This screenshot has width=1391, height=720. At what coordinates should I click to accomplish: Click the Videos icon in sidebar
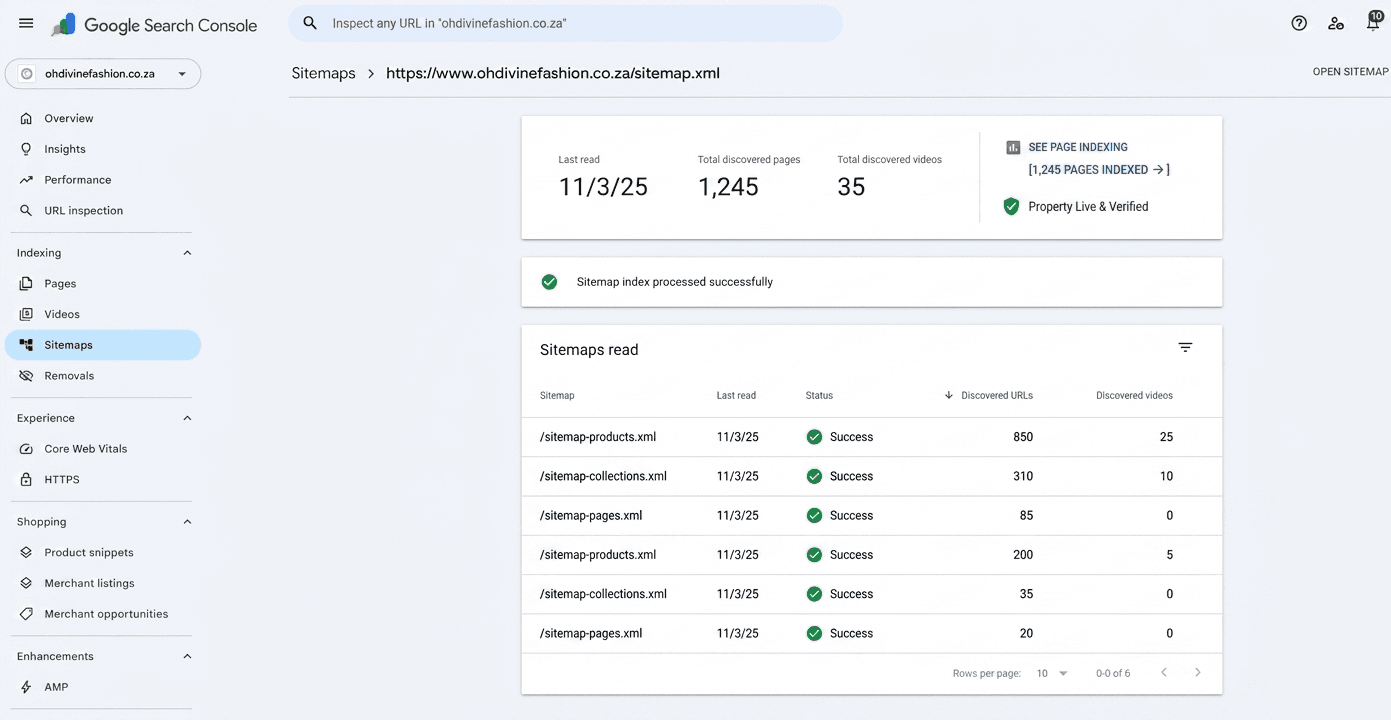26,314
